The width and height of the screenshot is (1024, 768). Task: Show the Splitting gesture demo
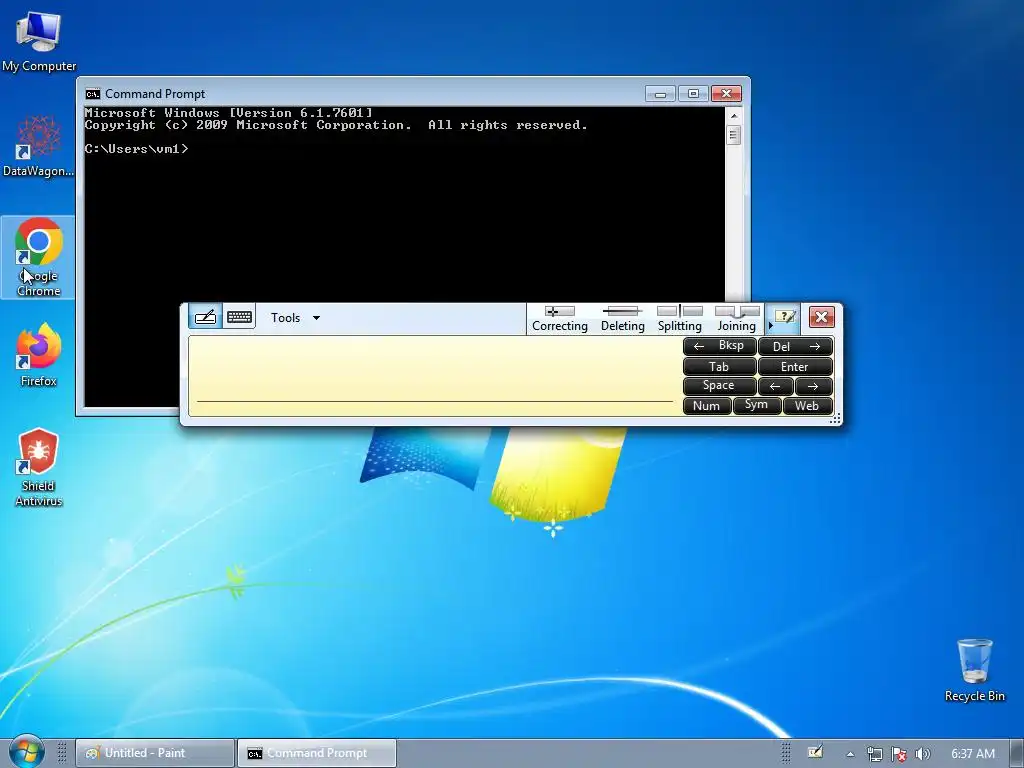coord(679,319)
